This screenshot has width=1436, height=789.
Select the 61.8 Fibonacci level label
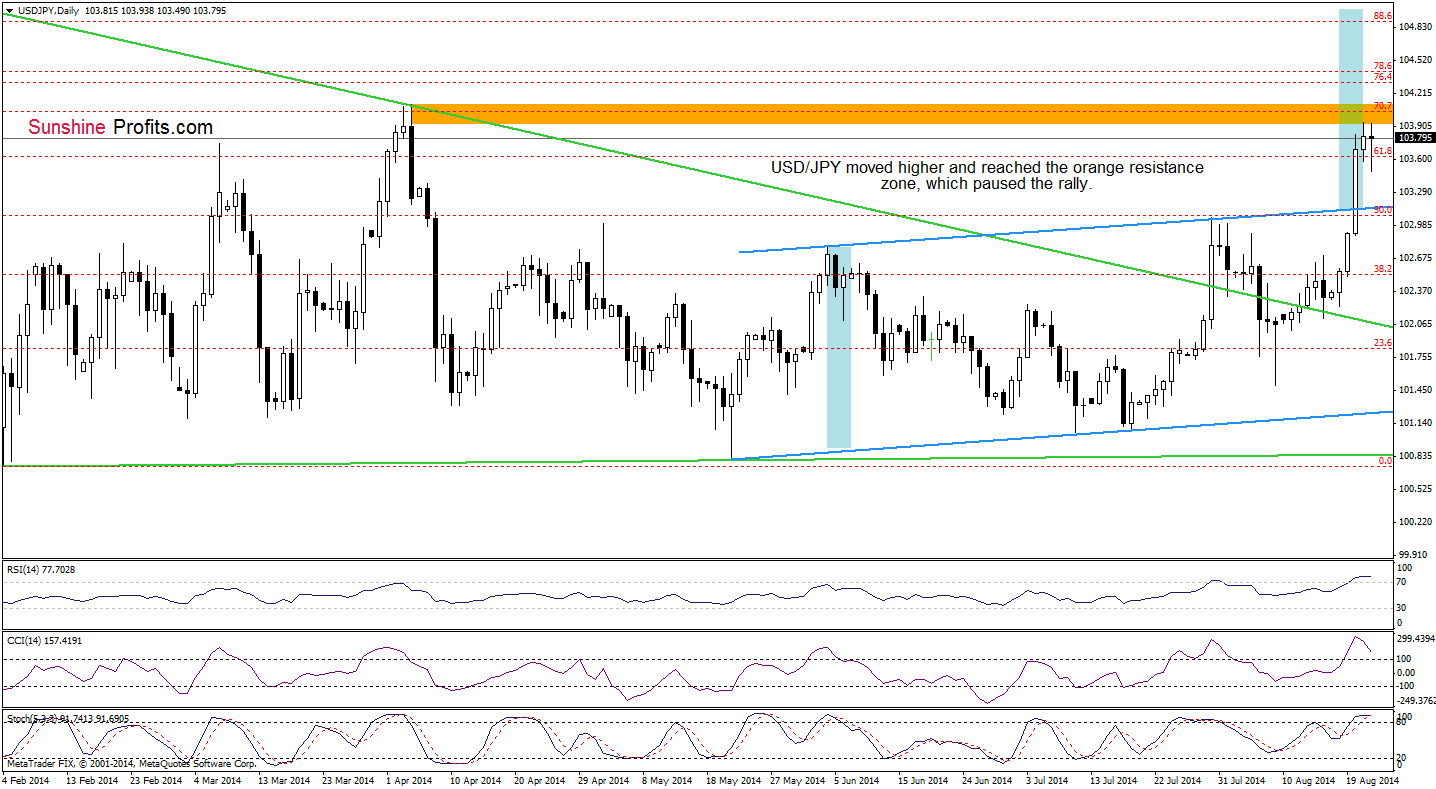pyautogui.click(x=1384, y=151)
